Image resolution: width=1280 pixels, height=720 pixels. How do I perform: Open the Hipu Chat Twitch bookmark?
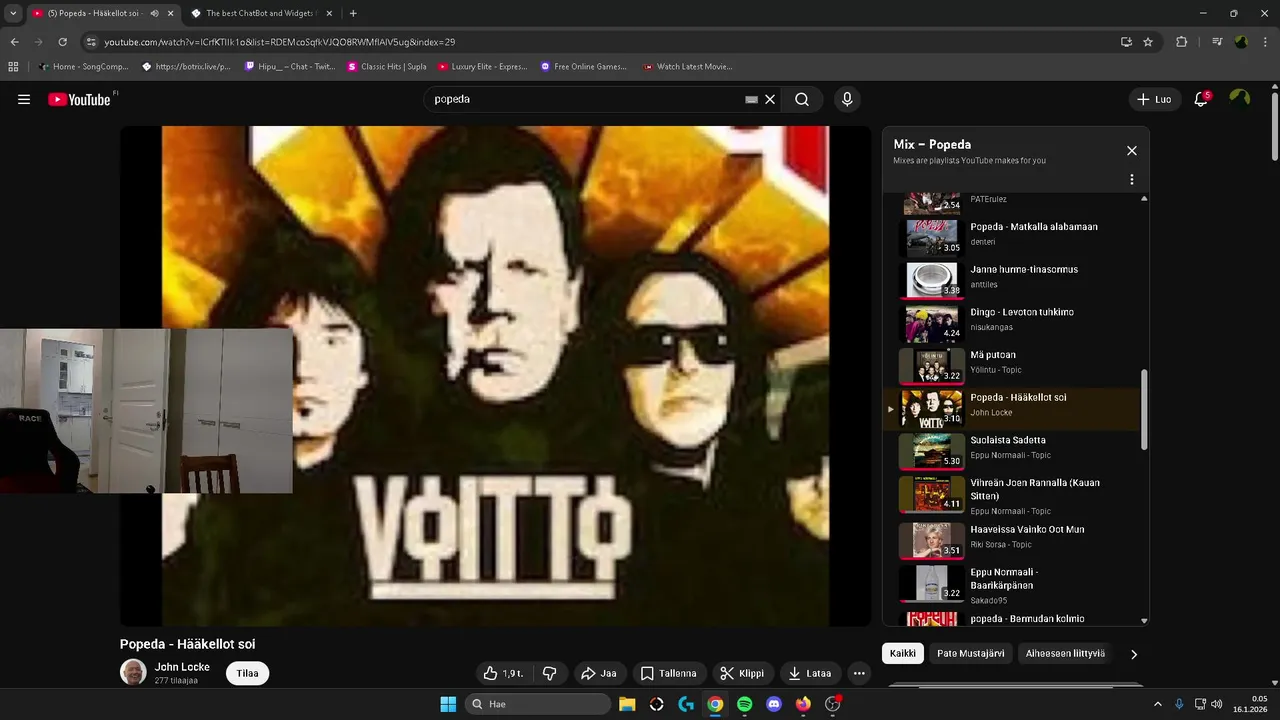click(x=290, y=67)
